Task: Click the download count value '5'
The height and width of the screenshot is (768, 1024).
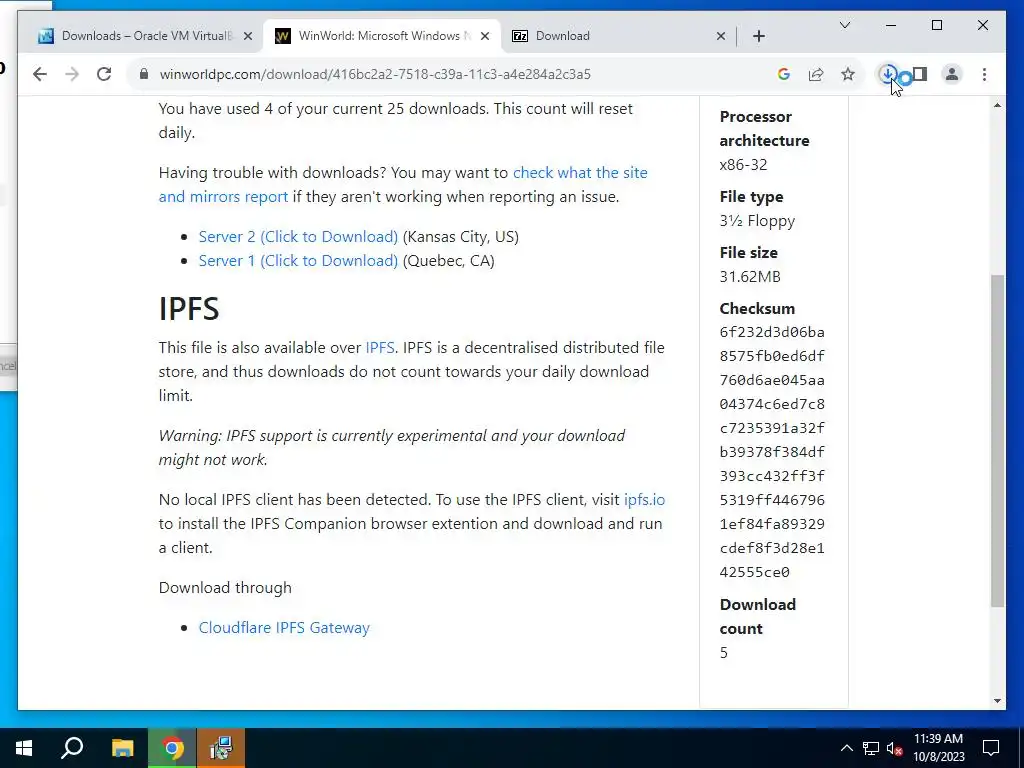Action: tap(724, 653)
